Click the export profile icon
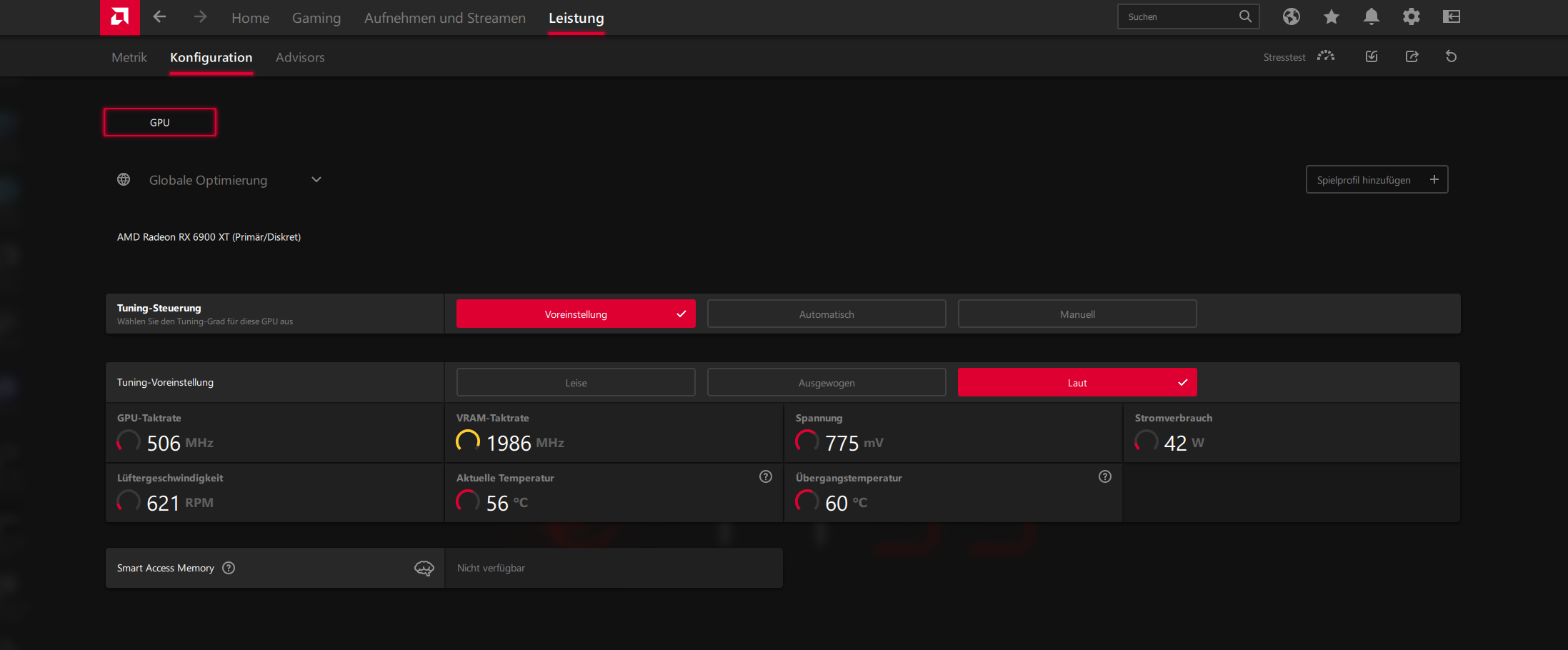Viewport: 1568px width, 650px height. [1412, 56]
